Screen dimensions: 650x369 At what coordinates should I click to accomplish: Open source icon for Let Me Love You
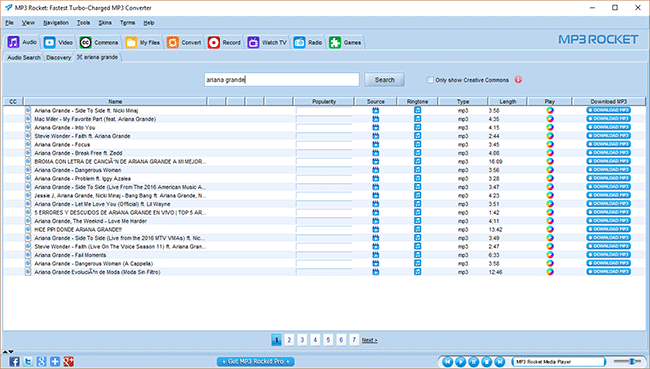[x=376, y=204]
